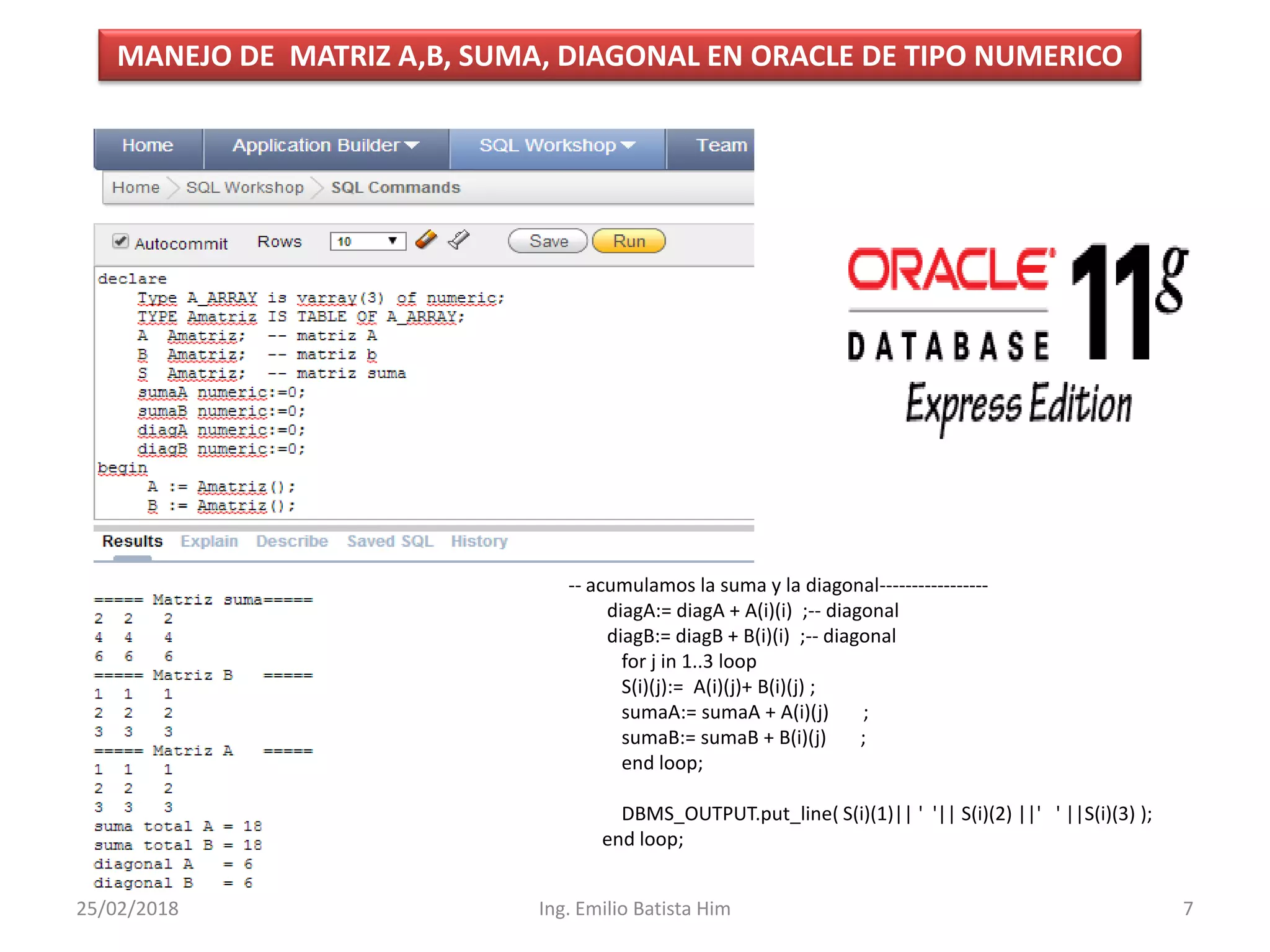Switch to the Describe tab
The image size is (1270, 952).
point(292,541)
